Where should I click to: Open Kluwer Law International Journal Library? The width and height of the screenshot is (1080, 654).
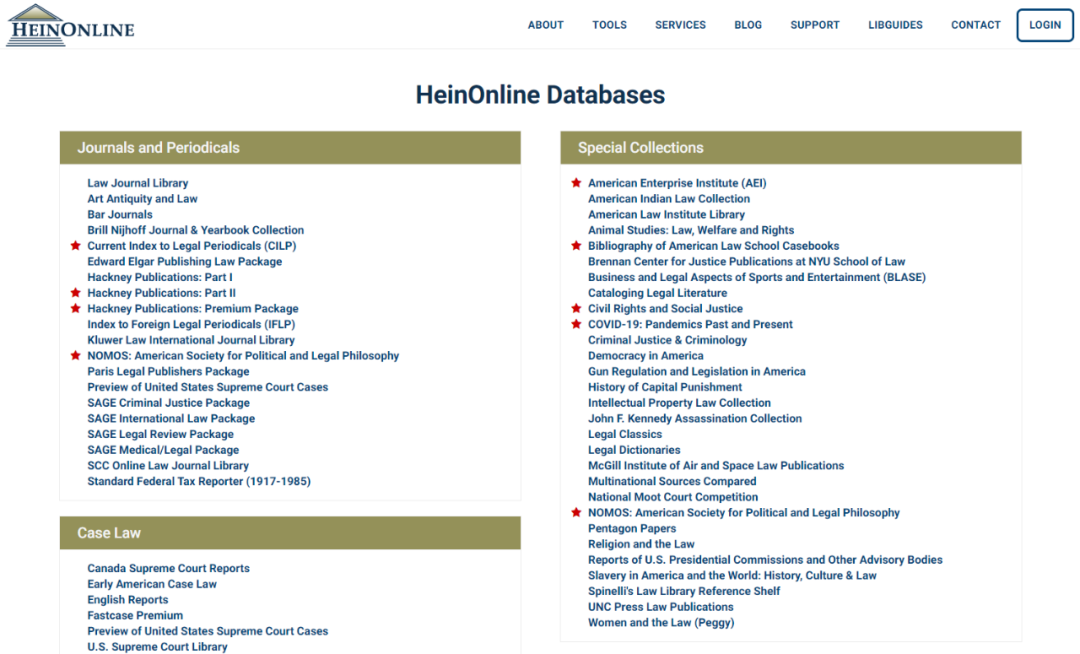pos(191,340)
